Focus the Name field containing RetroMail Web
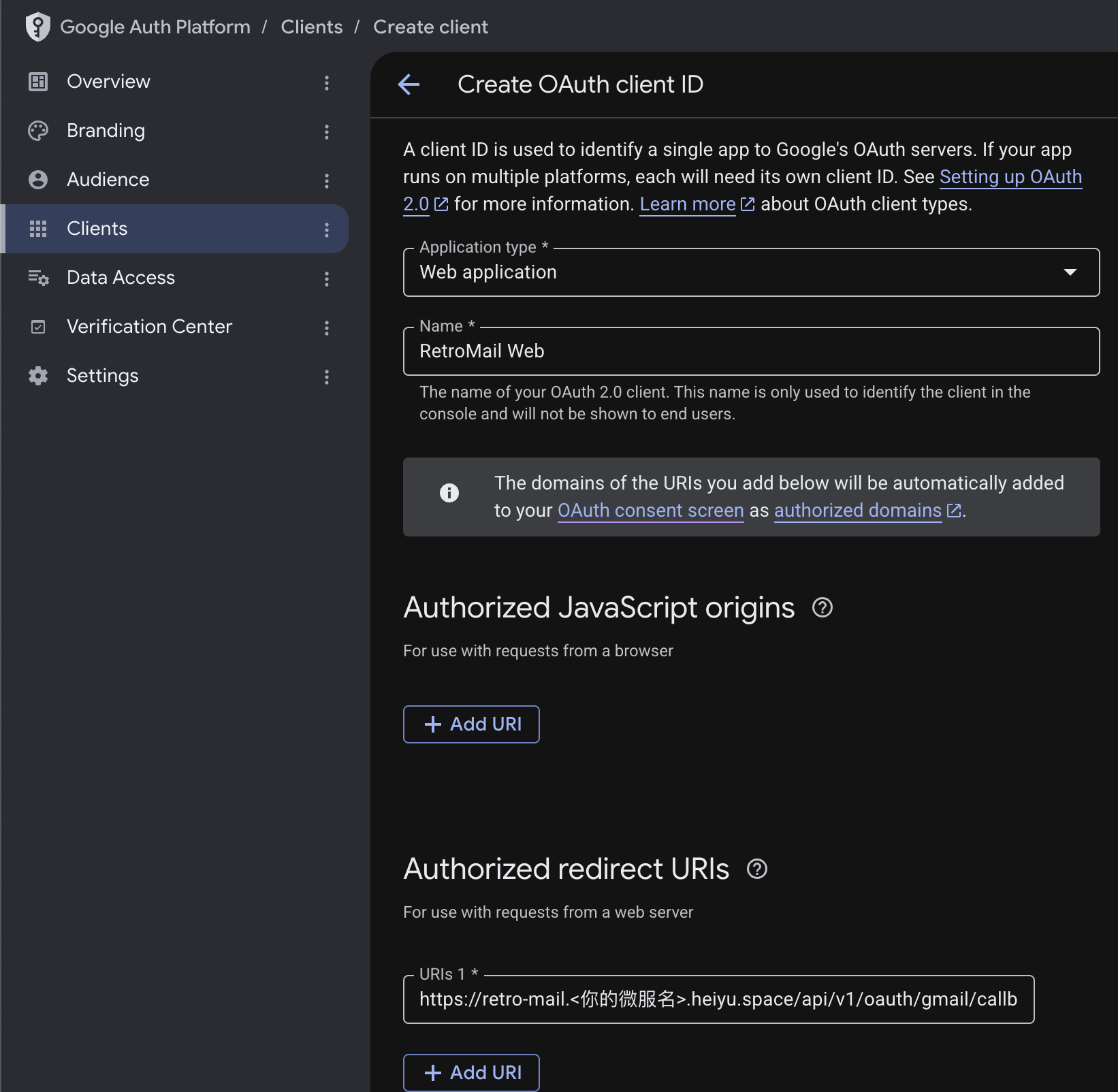Screen dimensions: 1118x1092 coord(752,351)
